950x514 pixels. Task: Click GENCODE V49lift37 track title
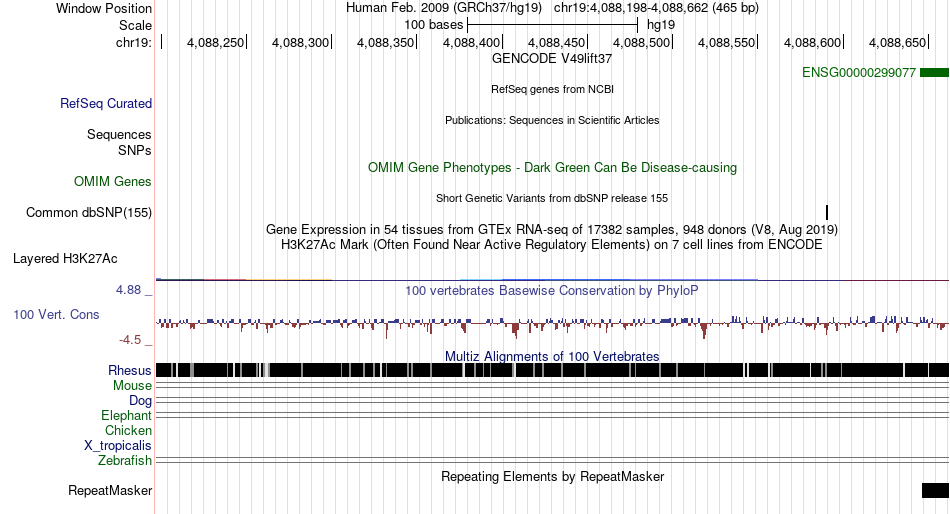tap(552, 59)
